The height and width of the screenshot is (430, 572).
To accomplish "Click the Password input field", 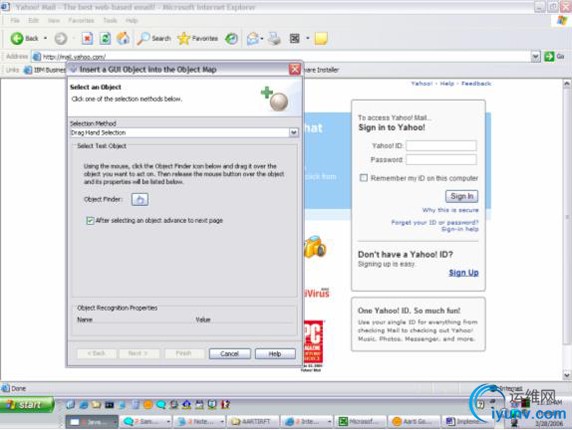I will [441, 159].
